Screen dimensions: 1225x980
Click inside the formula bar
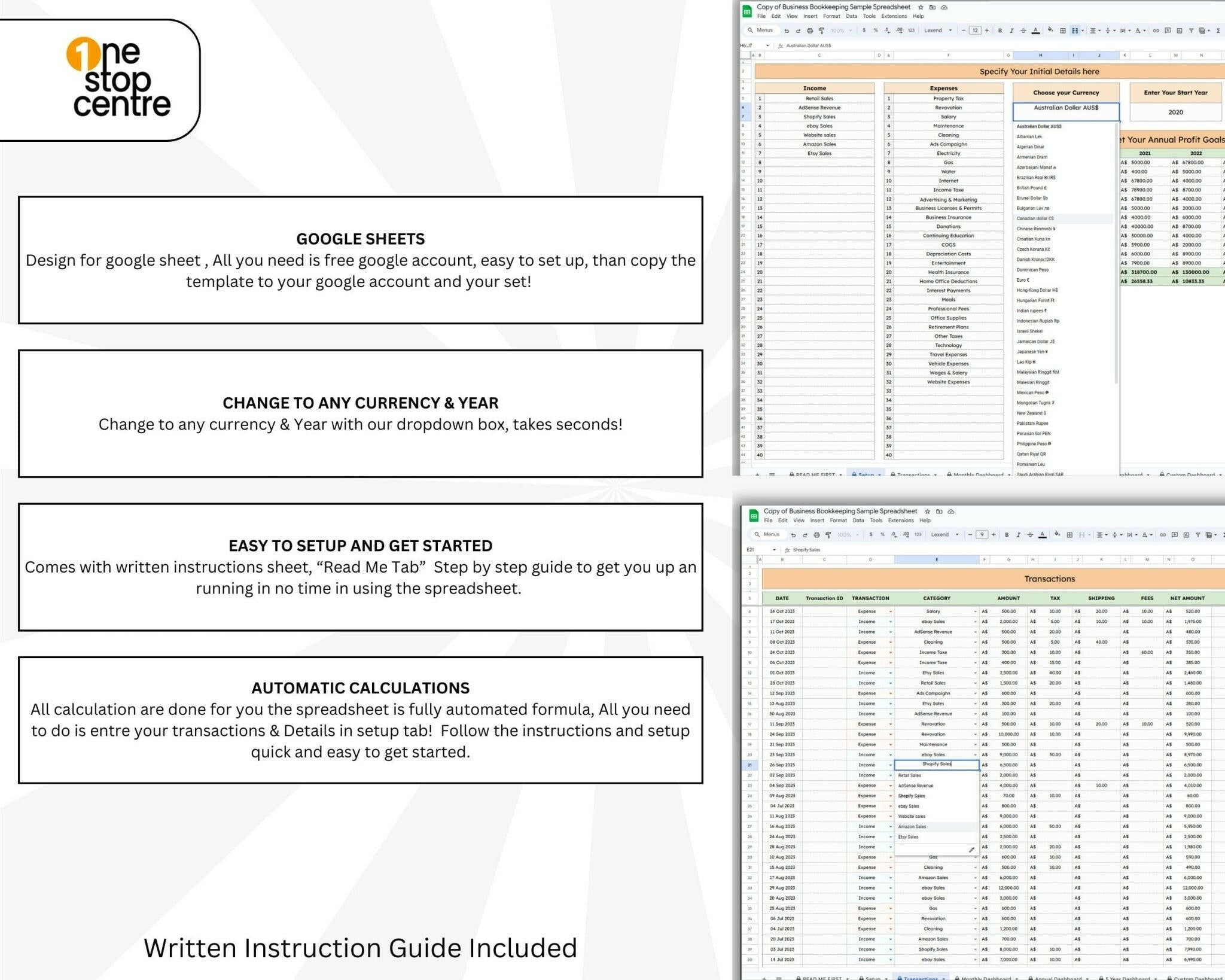click(x=837, y=45)
